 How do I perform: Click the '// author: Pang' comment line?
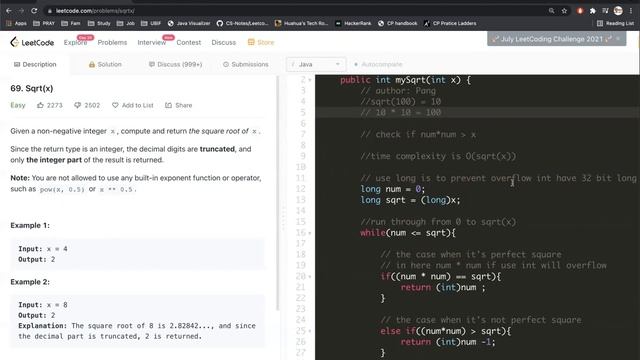(x=398, y=91)
